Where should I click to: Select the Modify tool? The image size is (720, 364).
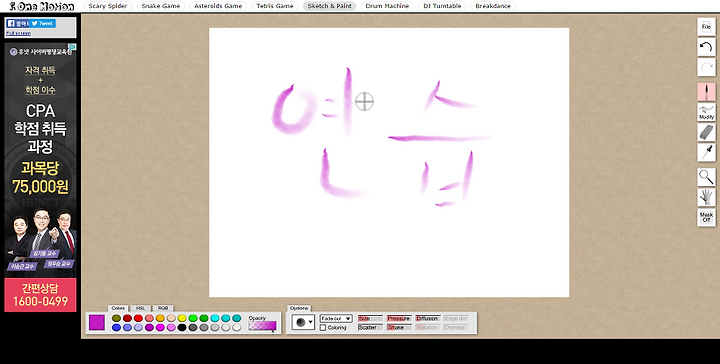click(706, 112)
